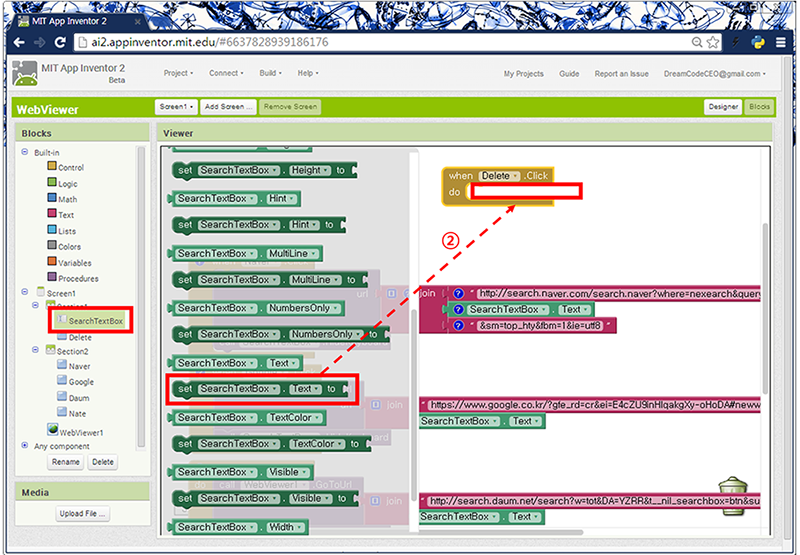Select the Nate button component

pyautogui.click(x=71, y=413)
